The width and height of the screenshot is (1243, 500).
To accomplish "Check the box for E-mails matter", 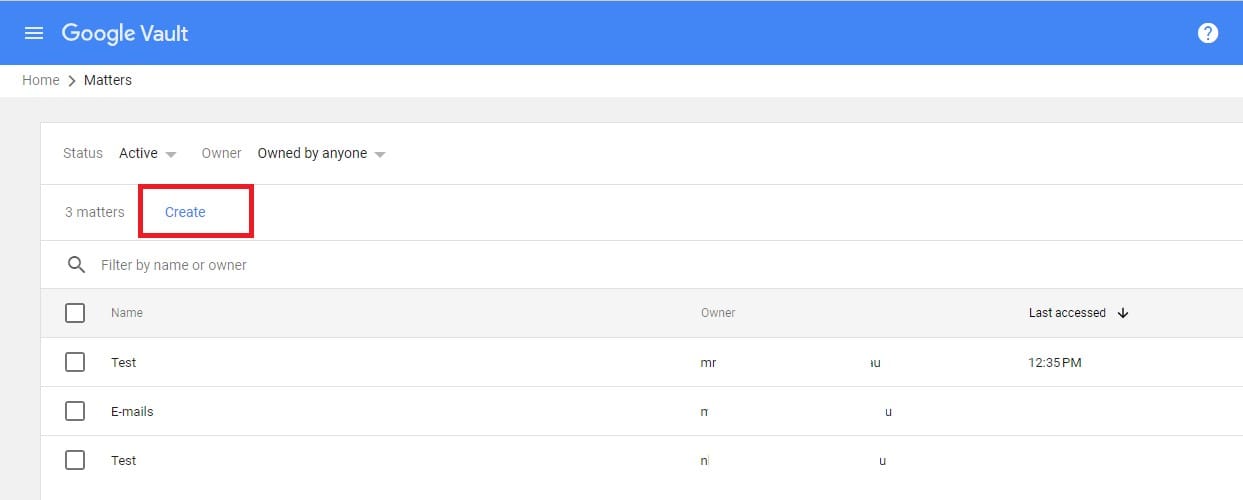I will tap(75, 411).
